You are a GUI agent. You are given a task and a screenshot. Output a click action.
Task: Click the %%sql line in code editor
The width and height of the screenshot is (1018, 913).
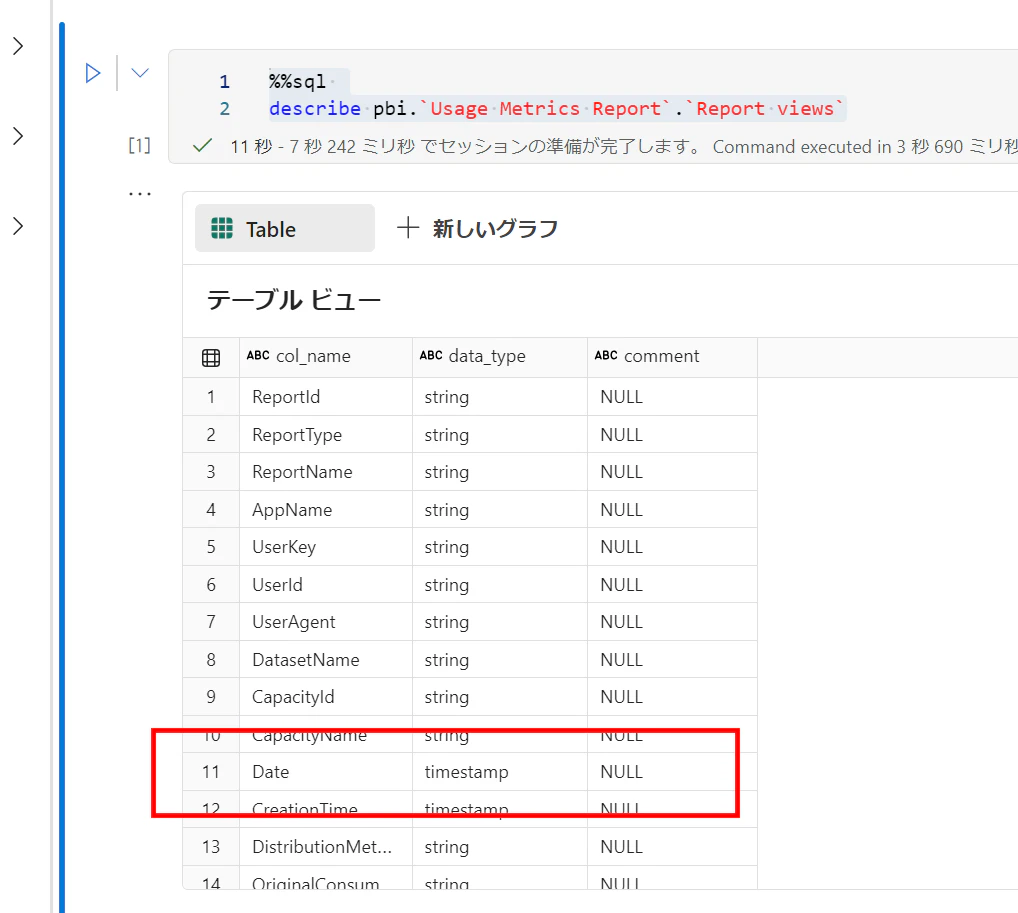297,81
